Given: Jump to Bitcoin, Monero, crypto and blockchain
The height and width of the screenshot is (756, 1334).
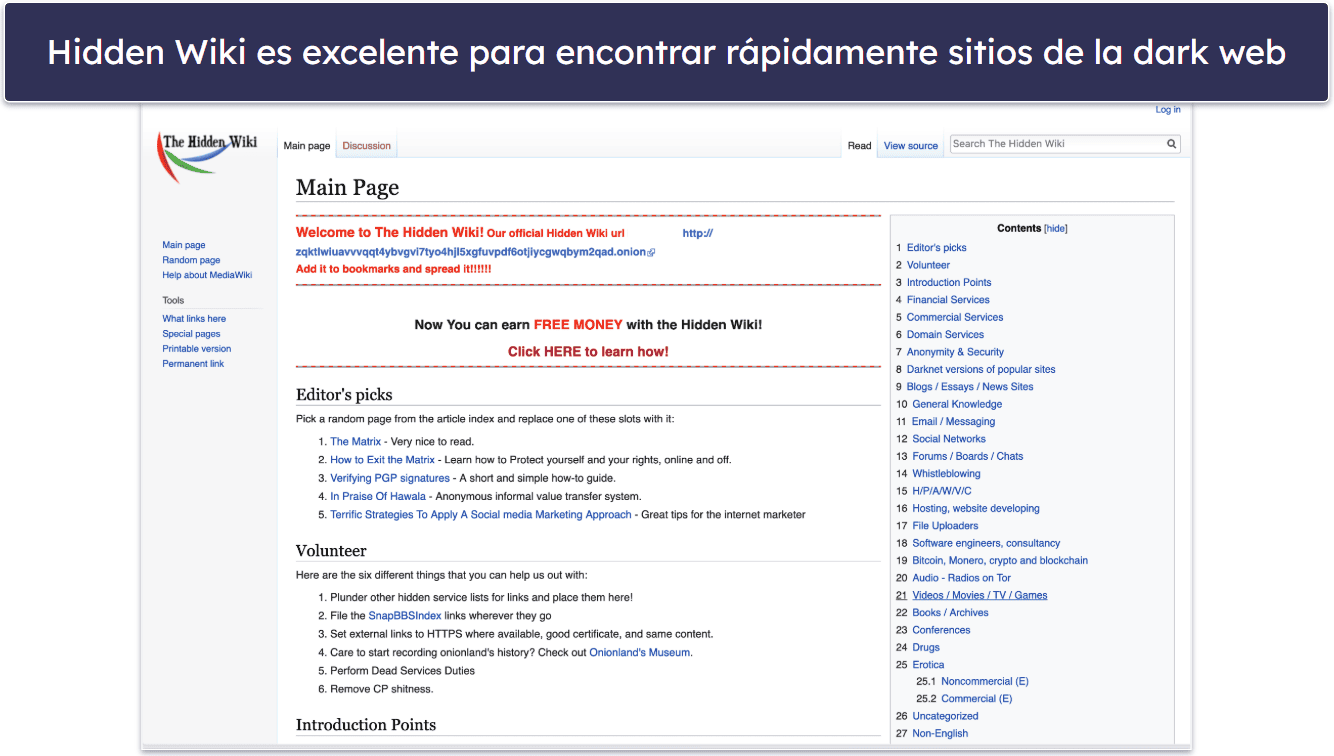Looking at the screenshot, I should point(1000,561).
